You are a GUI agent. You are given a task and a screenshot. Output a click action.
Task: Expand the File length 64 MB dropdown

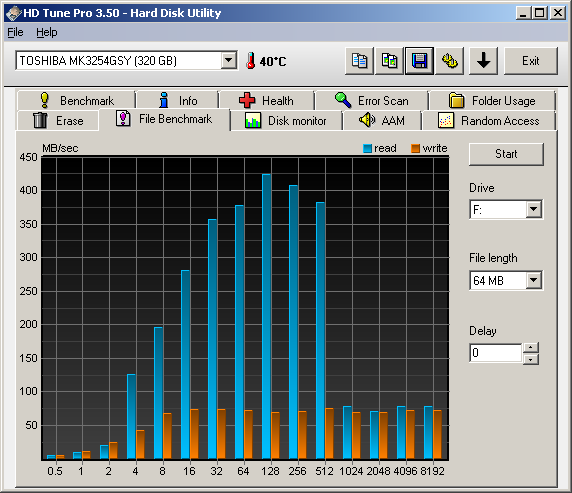pos(534,280)
